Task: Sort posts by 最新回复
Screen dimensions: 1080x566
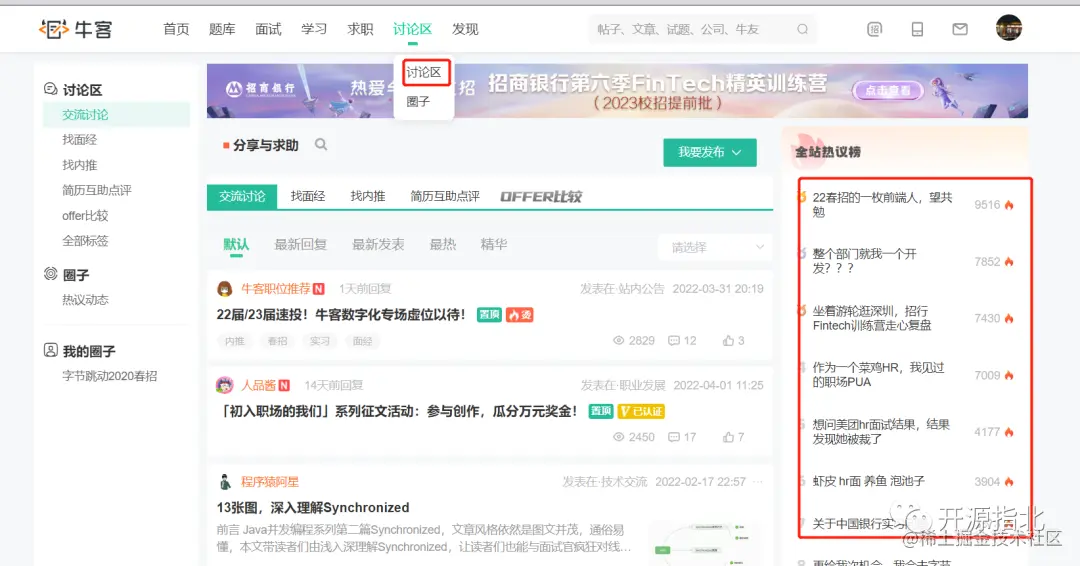Action: pos(300,244)
